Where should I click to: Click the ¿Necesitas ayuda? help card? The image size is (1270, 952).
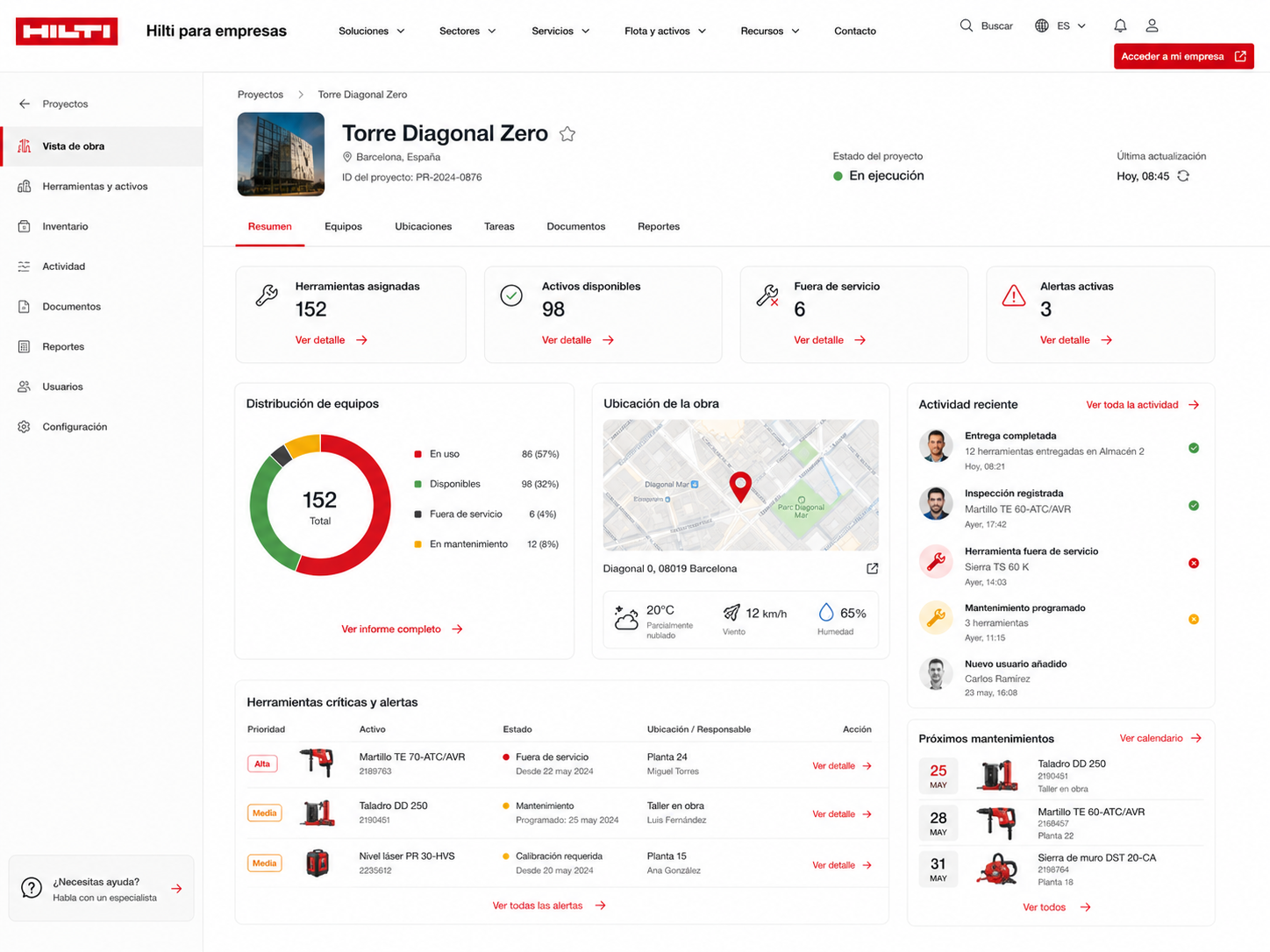(102, 889)
